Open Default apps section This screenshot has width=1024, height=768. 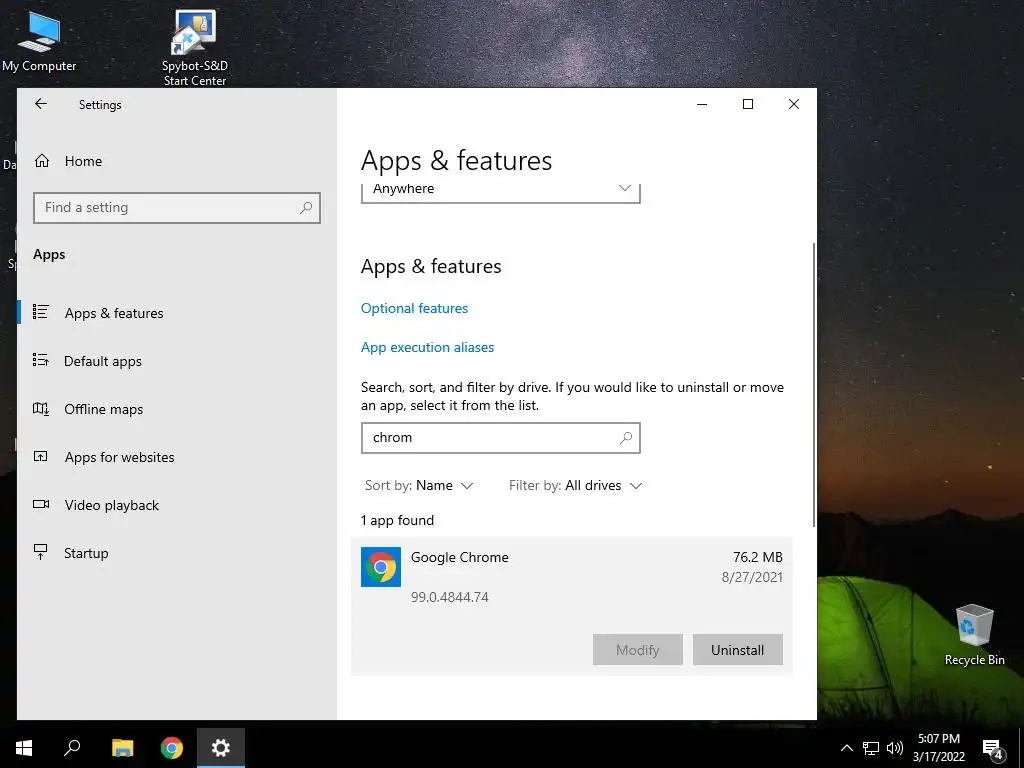176,361
